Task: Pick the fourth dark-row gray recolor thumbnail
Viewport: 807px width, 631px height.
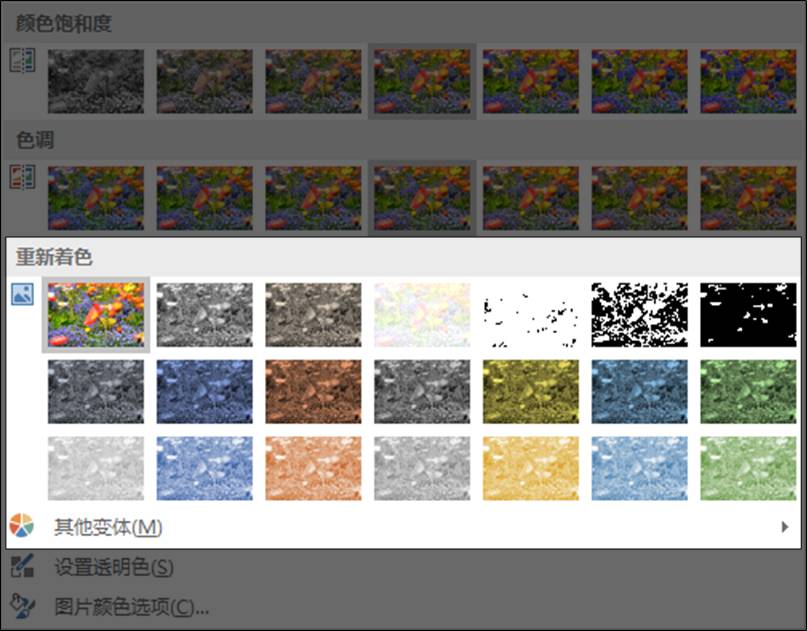Action: pyautogui.click(x=422, y=392)
